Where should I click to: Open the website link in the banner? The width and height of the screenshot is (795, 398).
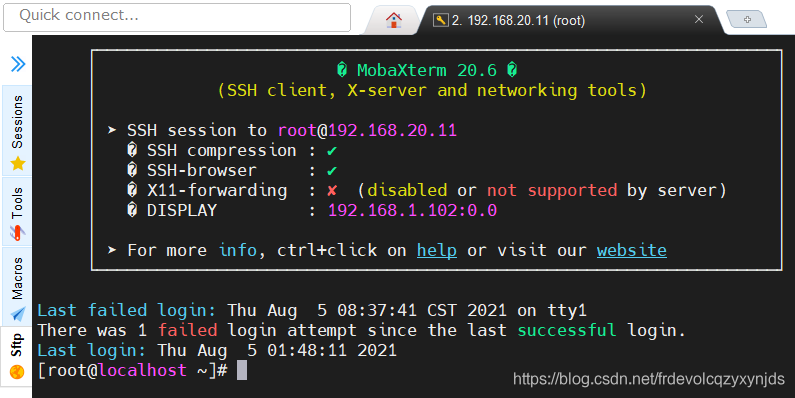631,250
